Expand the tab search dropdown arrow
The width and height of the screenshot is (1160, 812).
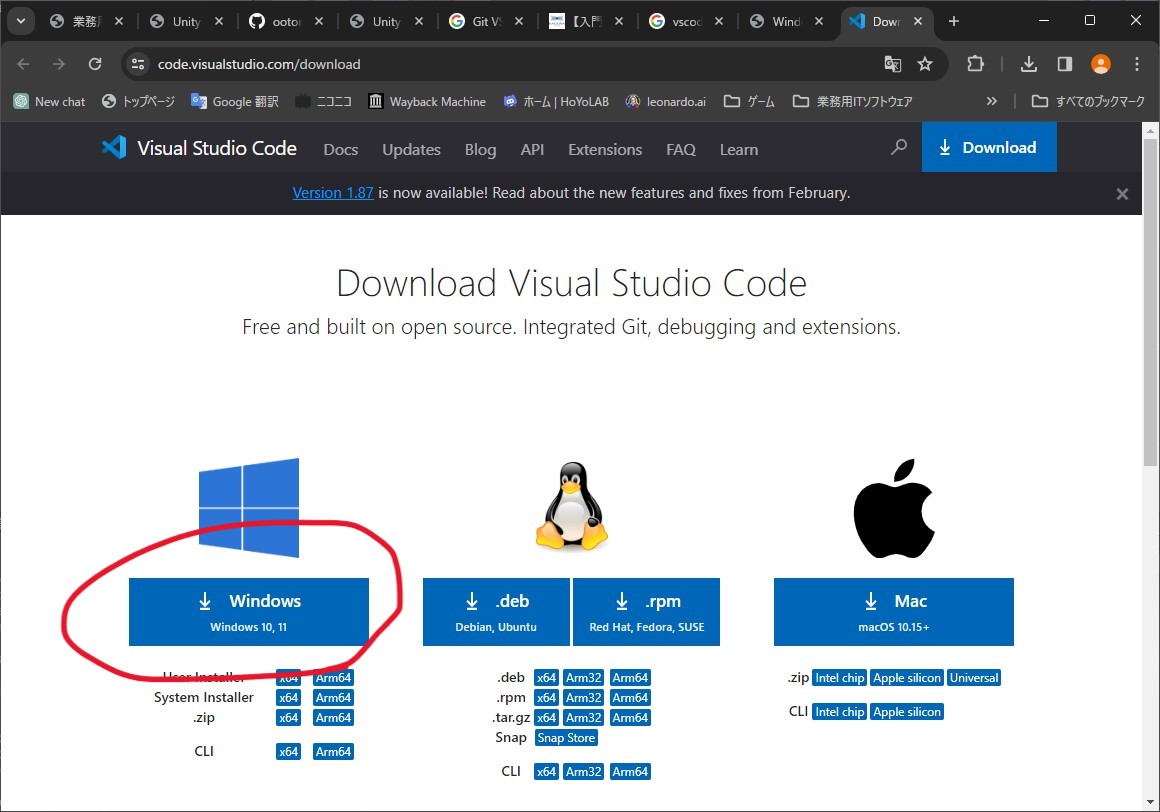click(x=21, y=21)
